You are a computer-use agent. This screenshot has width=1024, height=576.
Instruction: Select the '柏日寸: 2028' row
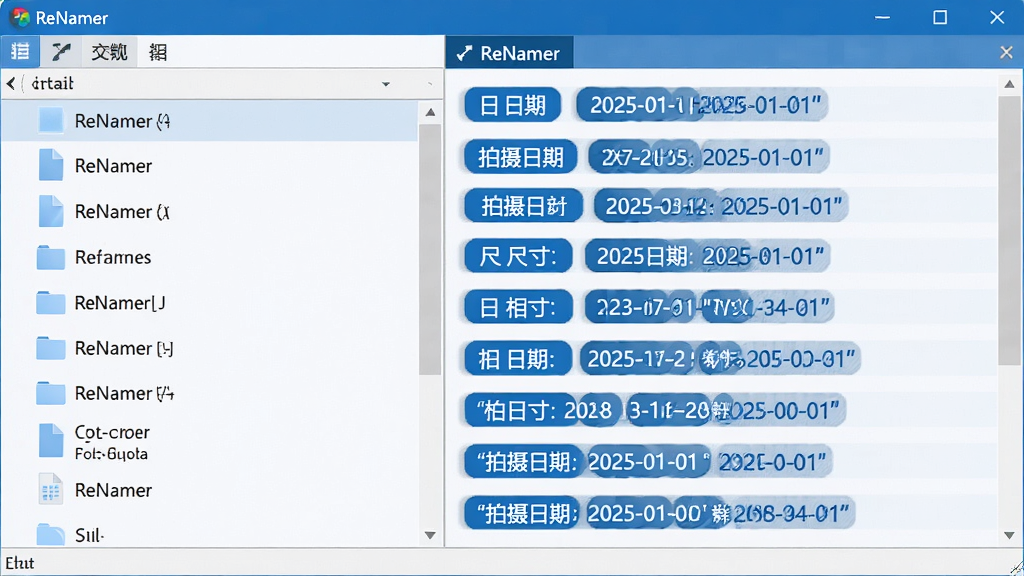pos(656,410)
